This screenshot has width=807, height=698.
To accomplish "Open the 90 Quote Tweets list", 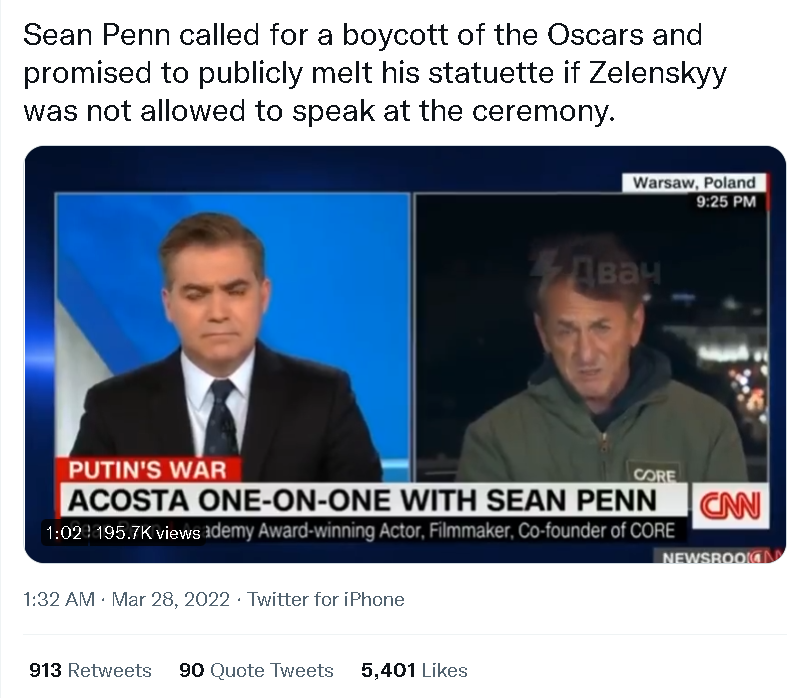I will pyautogui.click(x=256, y=670).
